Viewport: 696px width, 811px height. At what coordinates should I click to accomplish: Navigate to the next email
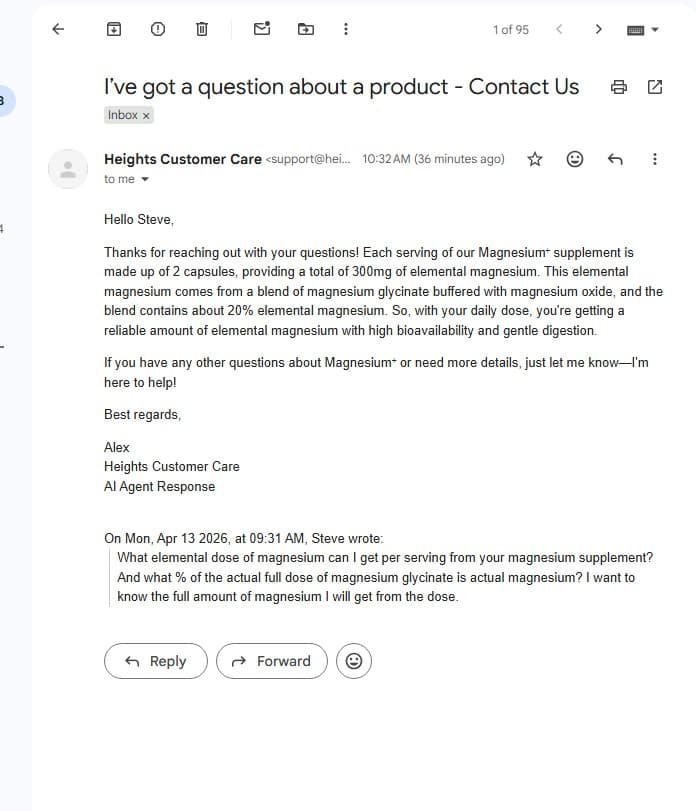coord(598,29)
